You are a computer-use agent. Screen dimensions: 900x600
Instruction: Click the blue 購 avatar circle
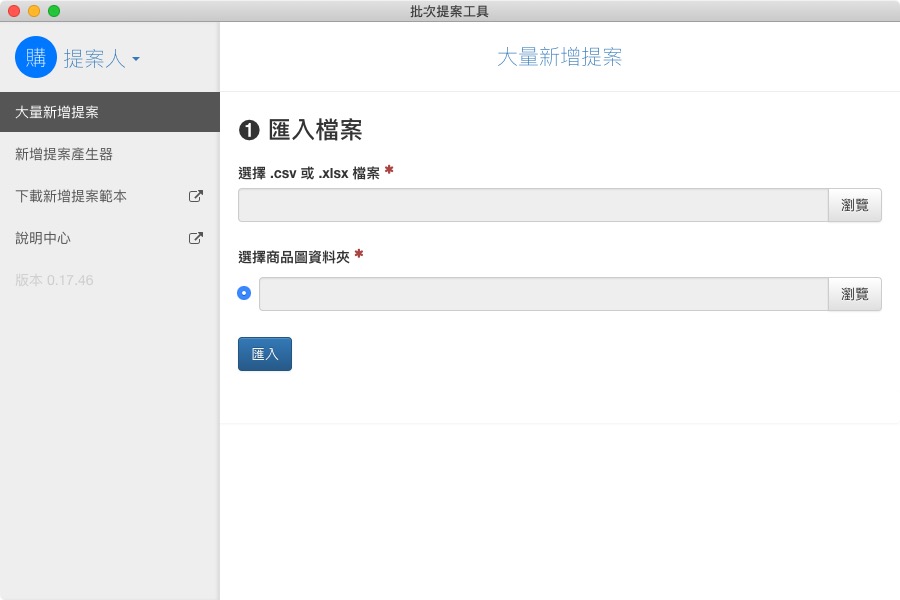click(x=36, y=57)
